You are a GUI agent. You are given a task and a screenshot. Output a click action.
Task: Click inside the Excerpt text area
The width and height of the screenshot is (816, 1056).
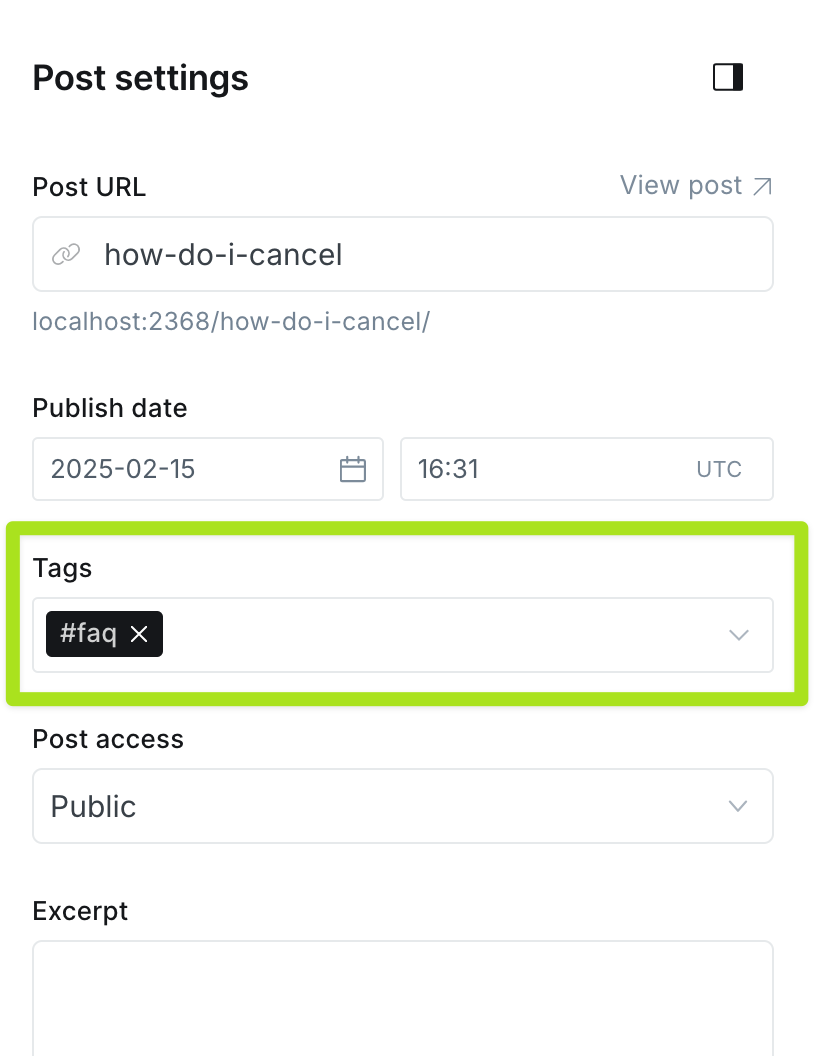pos(402,998)
